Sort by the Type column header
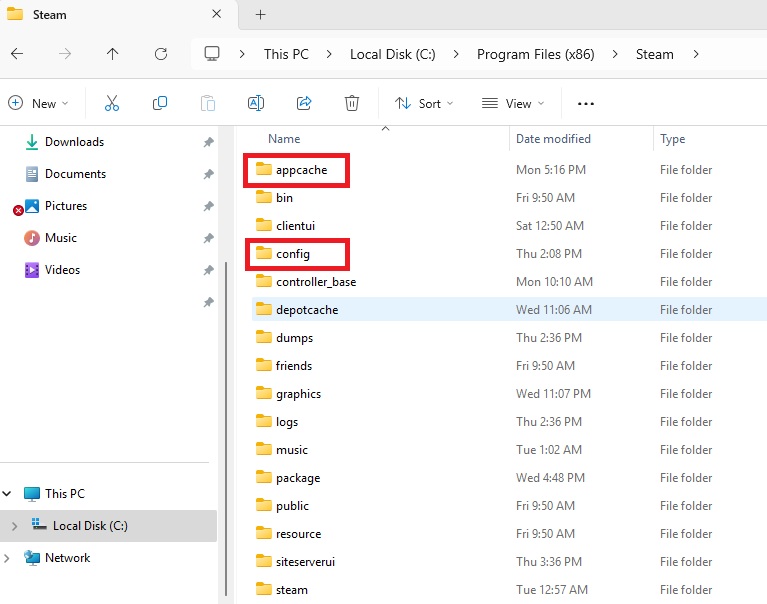Viewport: 767px width, 604px height. click(672, 139)
